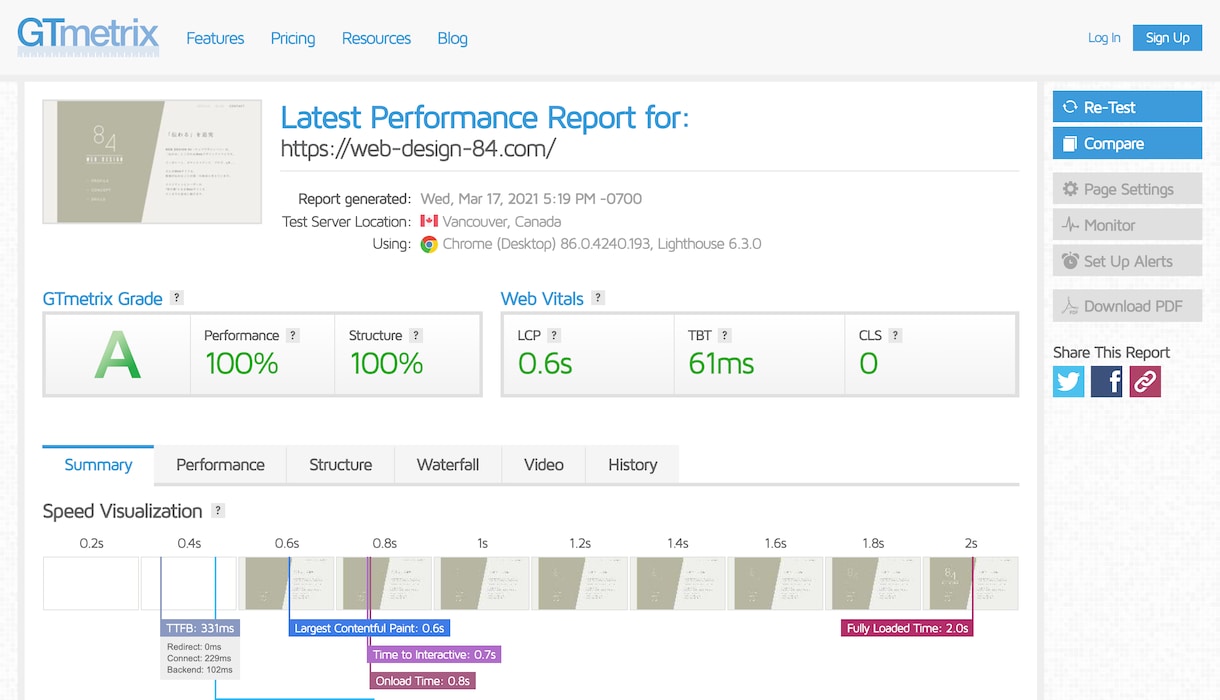Click the Re-Test button

pyautogui.click(x=1127, y=107)
